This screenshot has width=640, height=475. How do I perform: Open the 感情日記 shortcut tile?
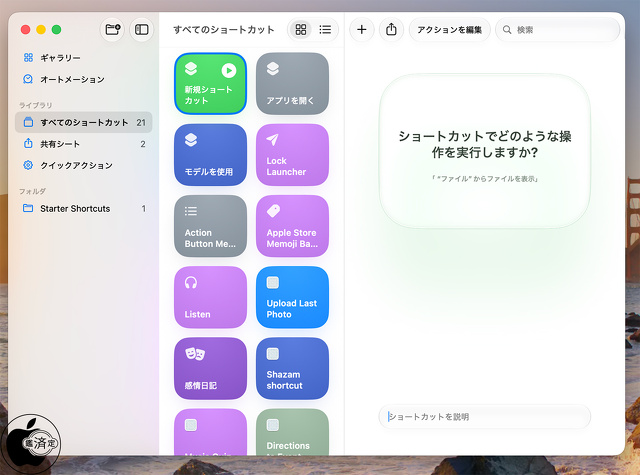(210, 368)
